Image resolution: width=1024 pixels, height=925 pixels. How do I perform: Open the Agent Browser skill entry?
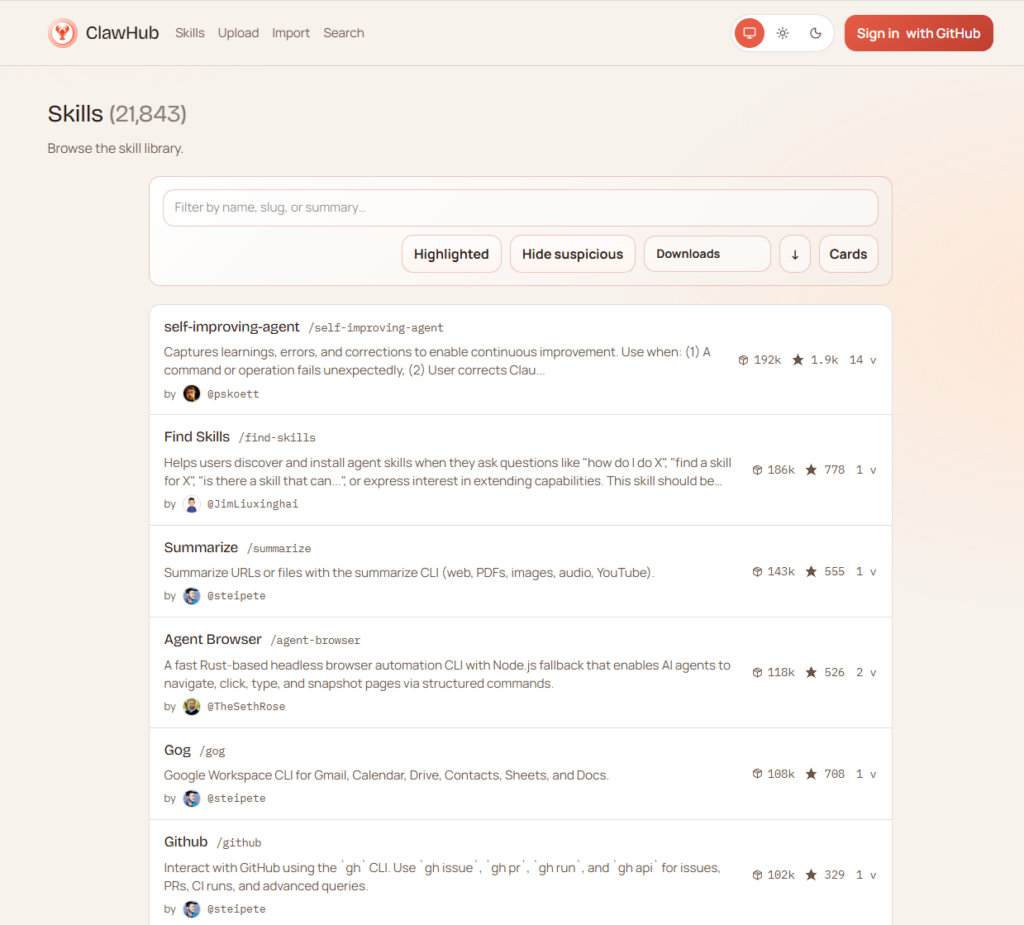point(213,639)
